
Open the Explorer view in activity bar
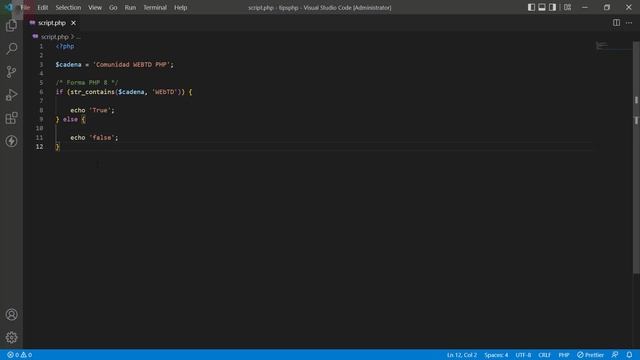[x=11, y=26]
